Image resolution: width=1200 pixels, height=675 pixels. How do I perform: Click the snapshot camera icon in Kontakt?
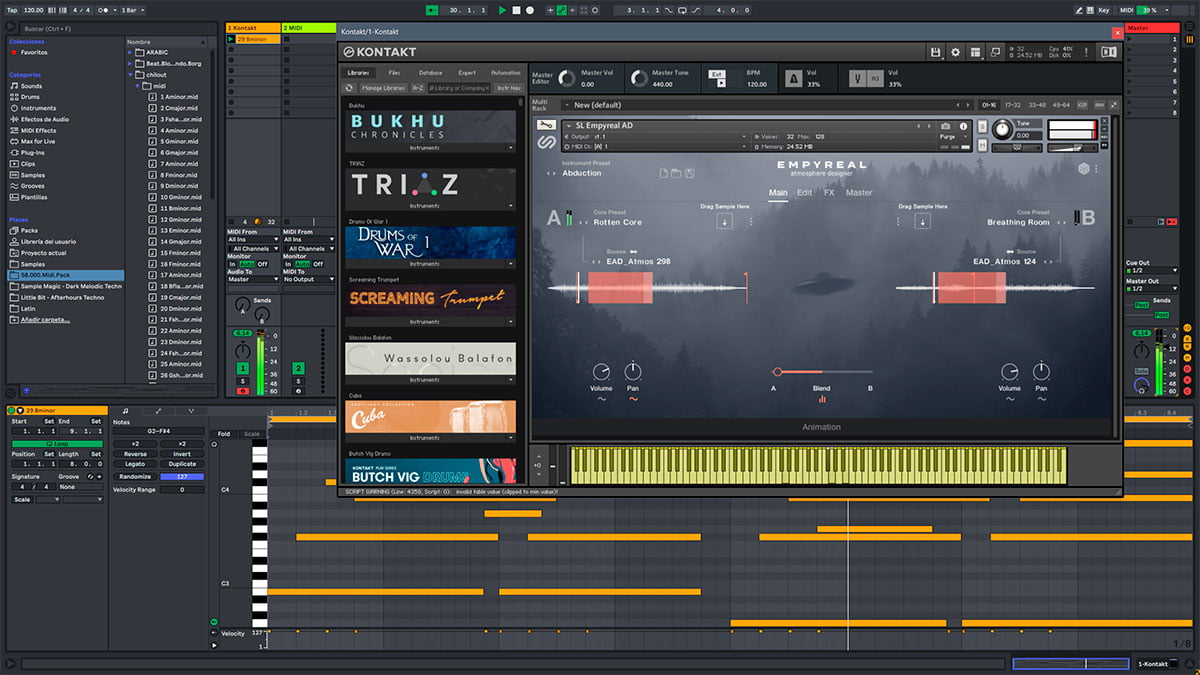tap(946, 126)
